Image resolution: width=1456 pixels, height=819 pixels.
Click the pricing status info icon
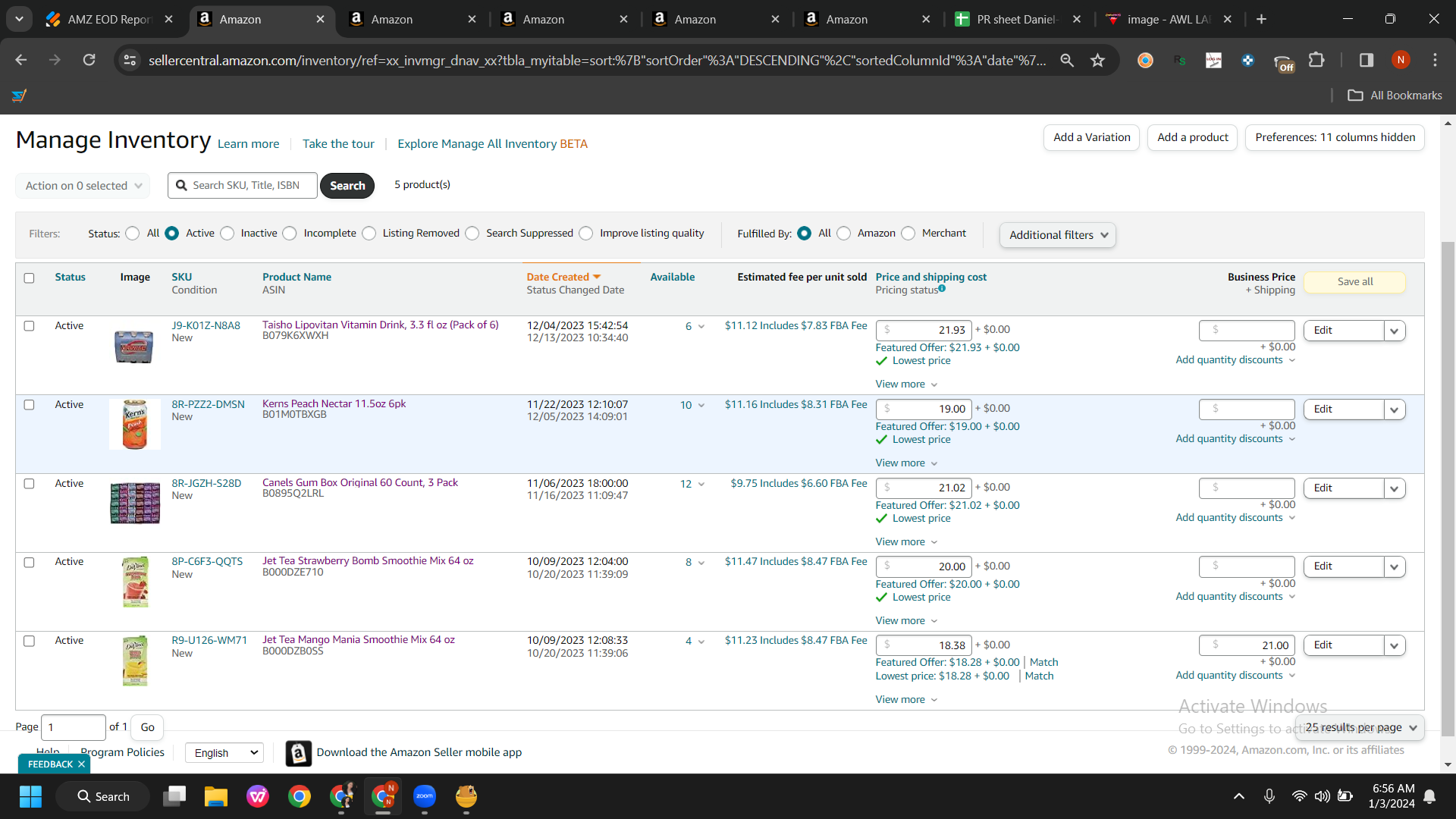click(x=942, y=288)
